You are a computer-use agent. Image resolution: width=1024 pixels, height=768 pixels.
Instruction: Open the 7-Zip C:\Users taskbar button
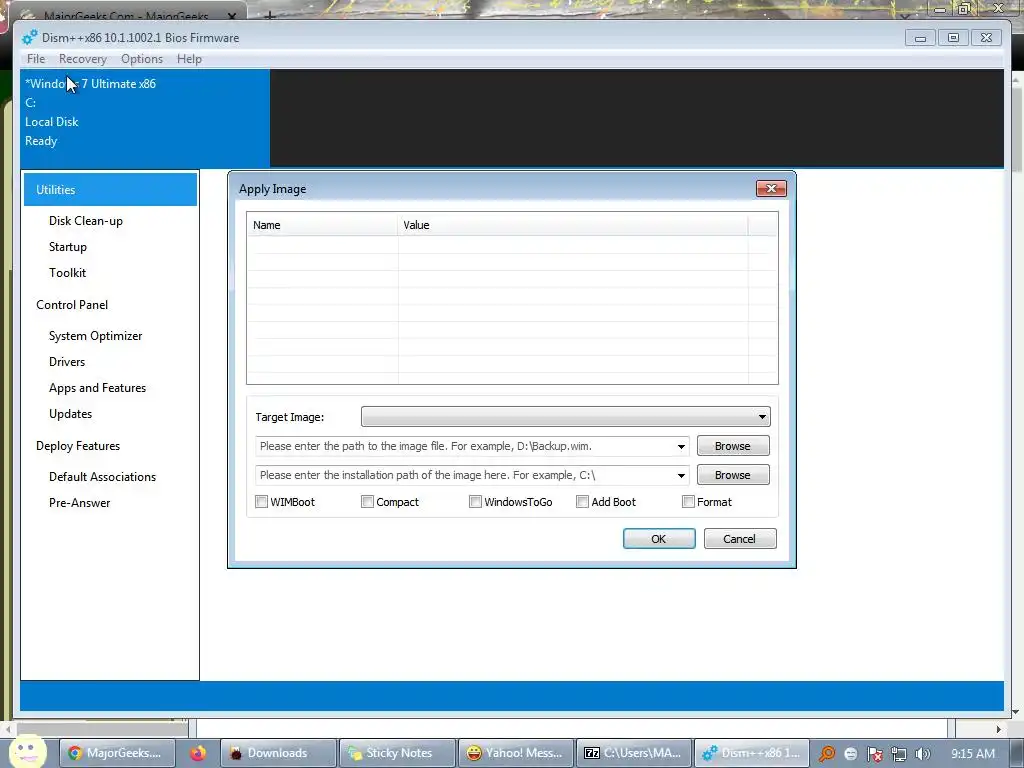pyautogui.click(x=634, y=753)
